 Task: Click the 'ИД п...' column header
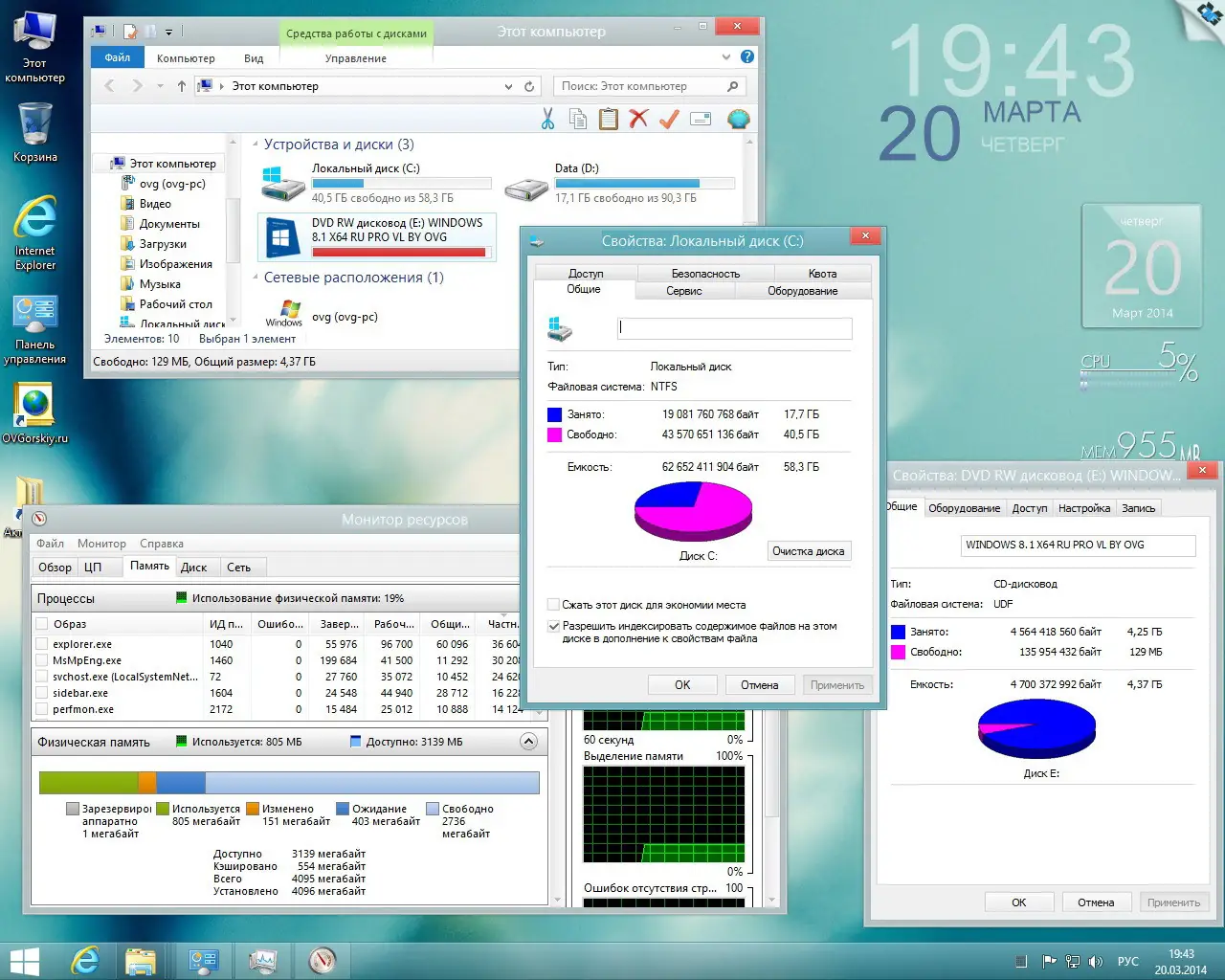pyautogui.click(x=226, y=624)
